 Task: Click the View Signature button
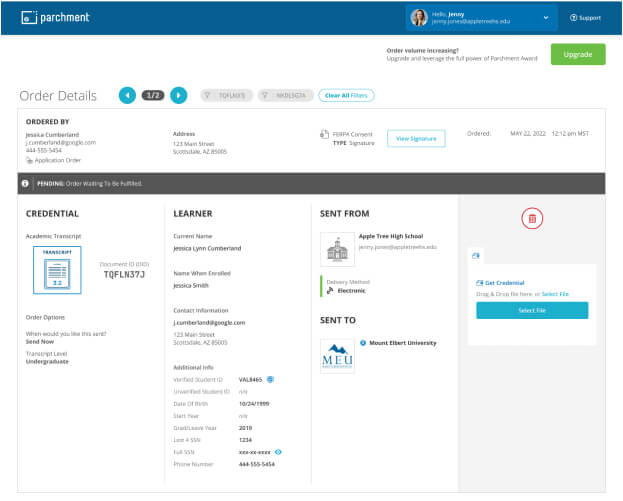[416, 139]
